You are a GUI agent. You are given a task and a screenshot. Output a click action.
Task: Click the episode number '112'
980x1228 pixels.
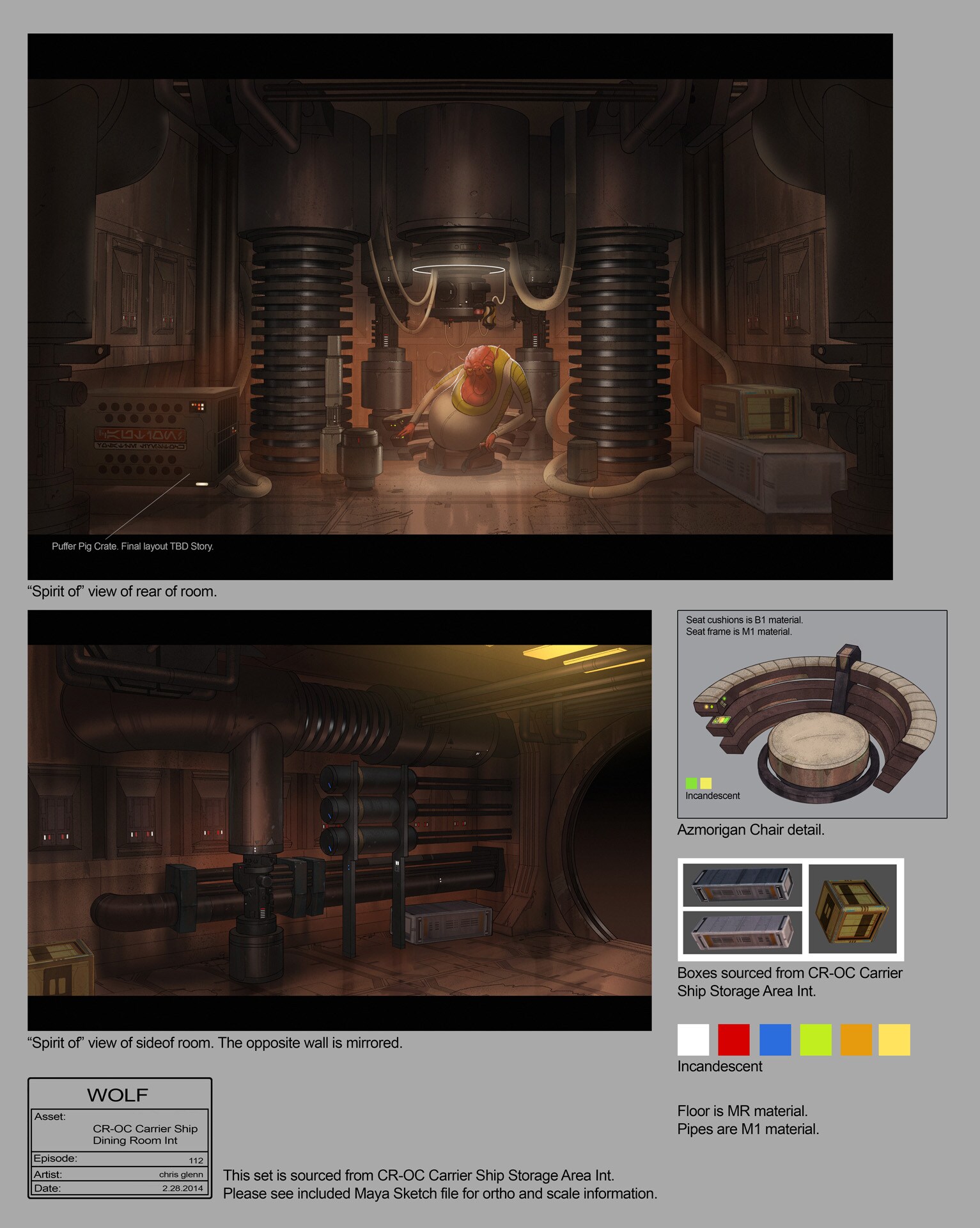pos(196,1160)
